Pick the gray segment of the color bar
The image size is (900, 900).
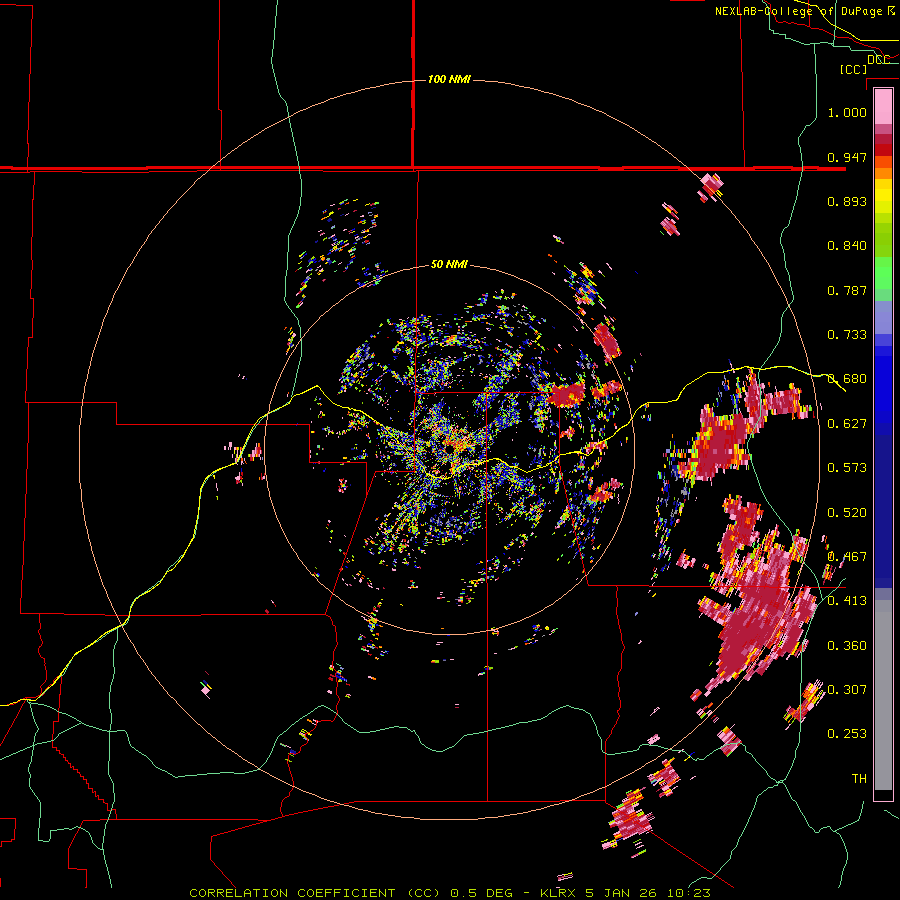tap(883, 695)
